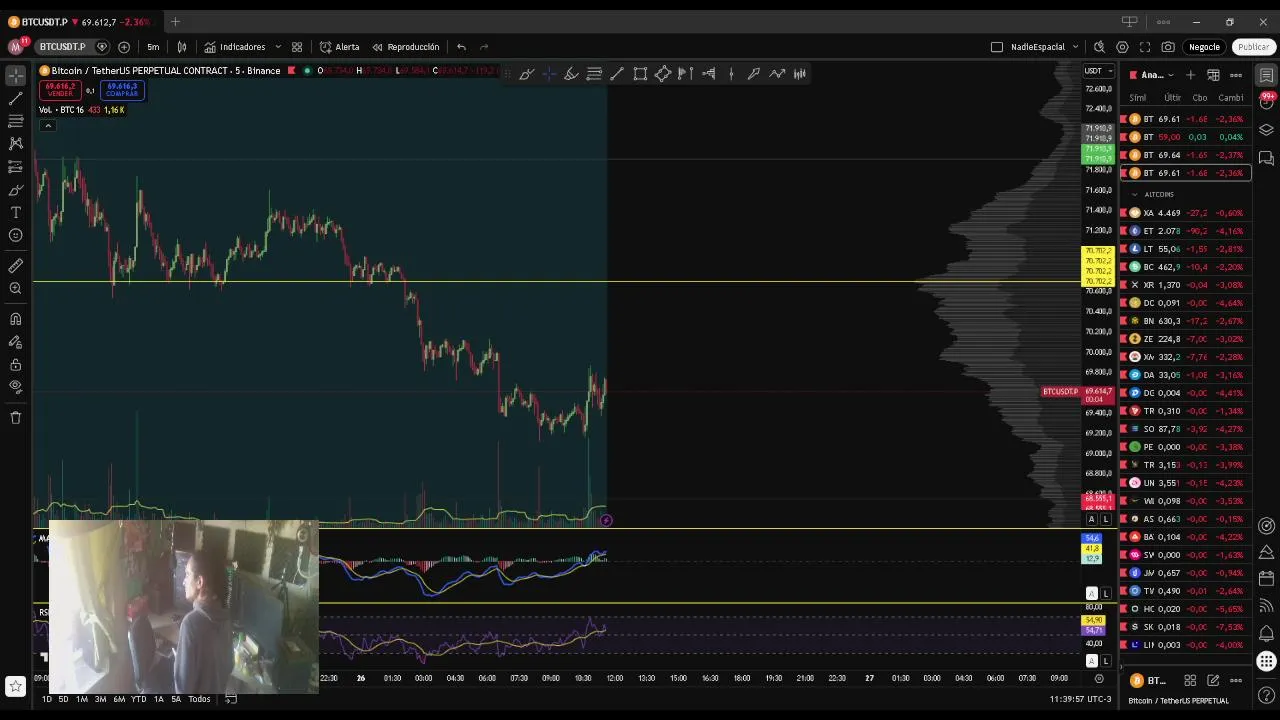Expand the Indicadores favorites dropdown arrow
1280x720 pixels.
(x=278, y=47)
